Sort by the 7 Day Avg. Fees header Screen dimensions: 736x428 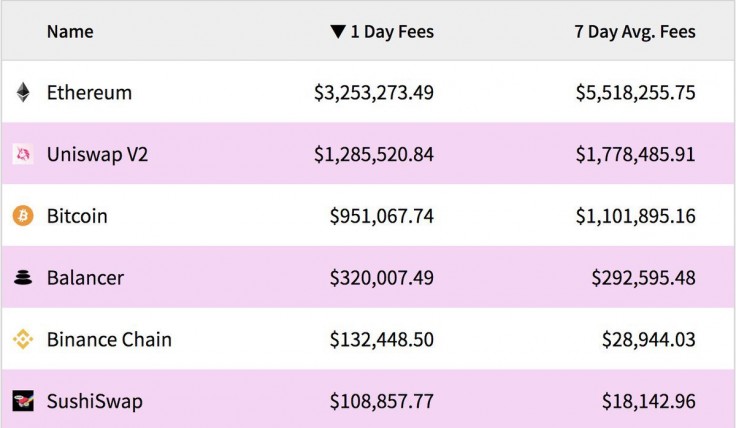tap(635, 32)
